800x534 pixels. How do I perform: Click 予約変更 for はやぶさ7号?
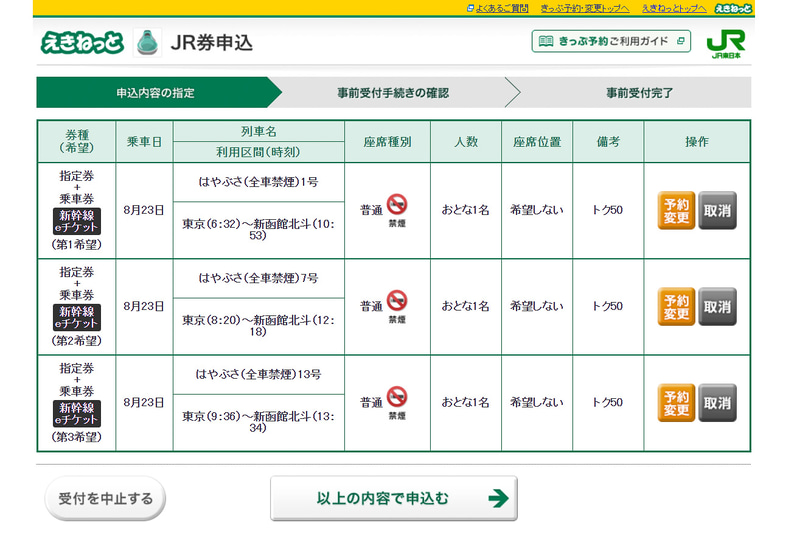[676, 307]
